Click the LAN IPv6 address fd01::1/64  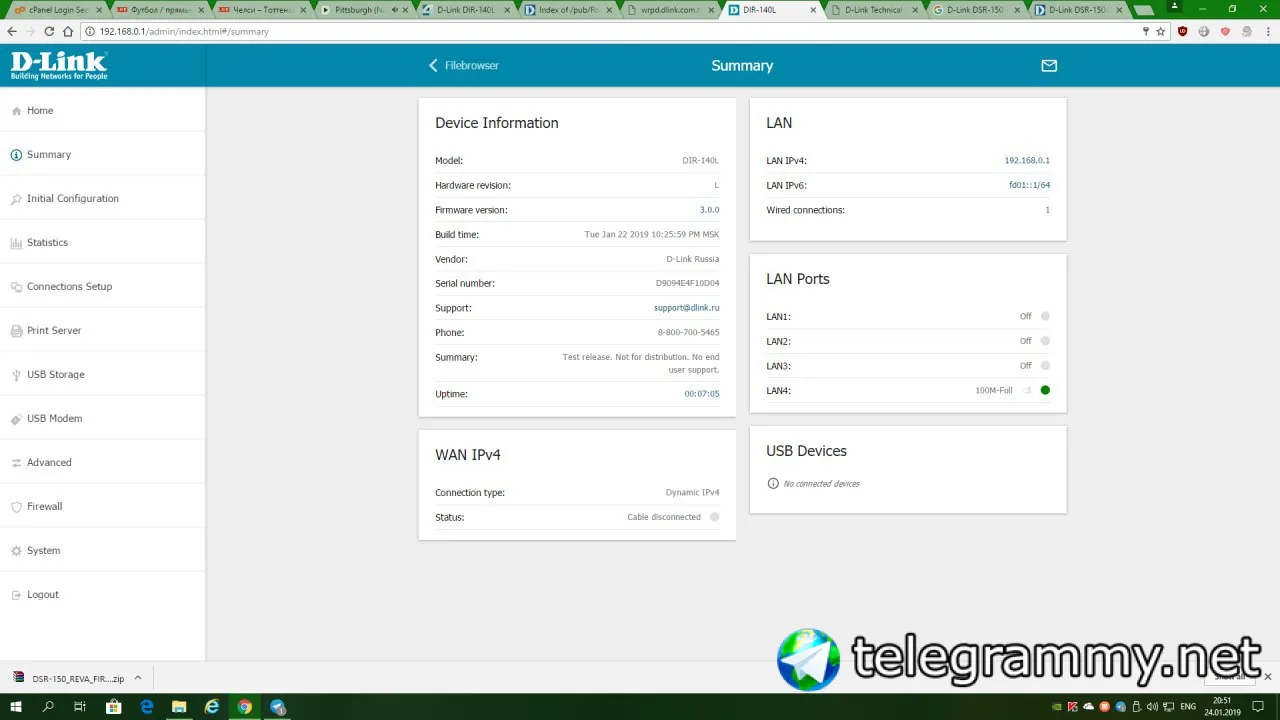(x=1029, y=186)
